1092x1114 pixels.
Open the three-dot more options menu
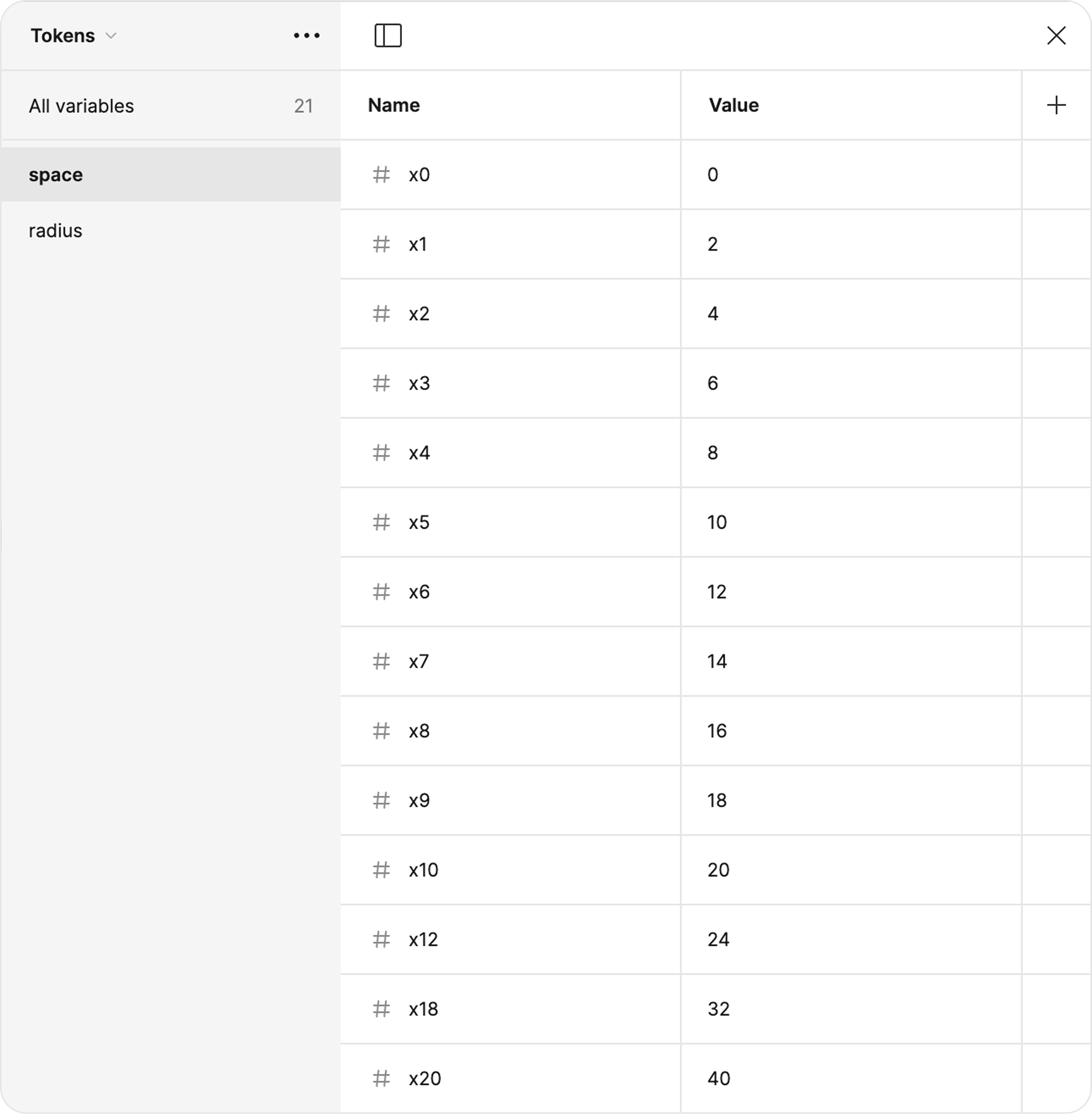tap(306, 36)
